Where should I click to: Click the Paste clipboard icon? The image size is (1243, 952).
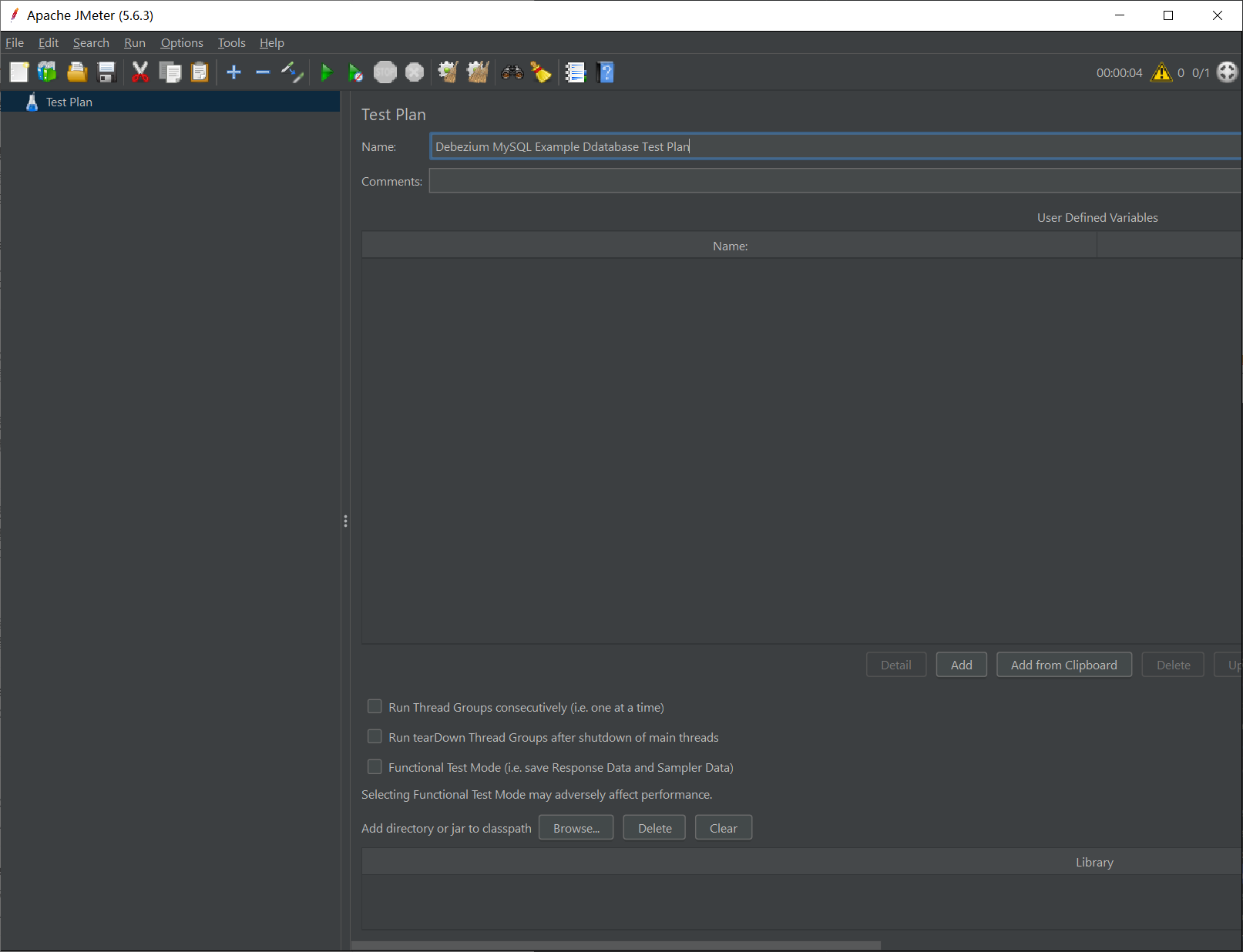point(200,72)
